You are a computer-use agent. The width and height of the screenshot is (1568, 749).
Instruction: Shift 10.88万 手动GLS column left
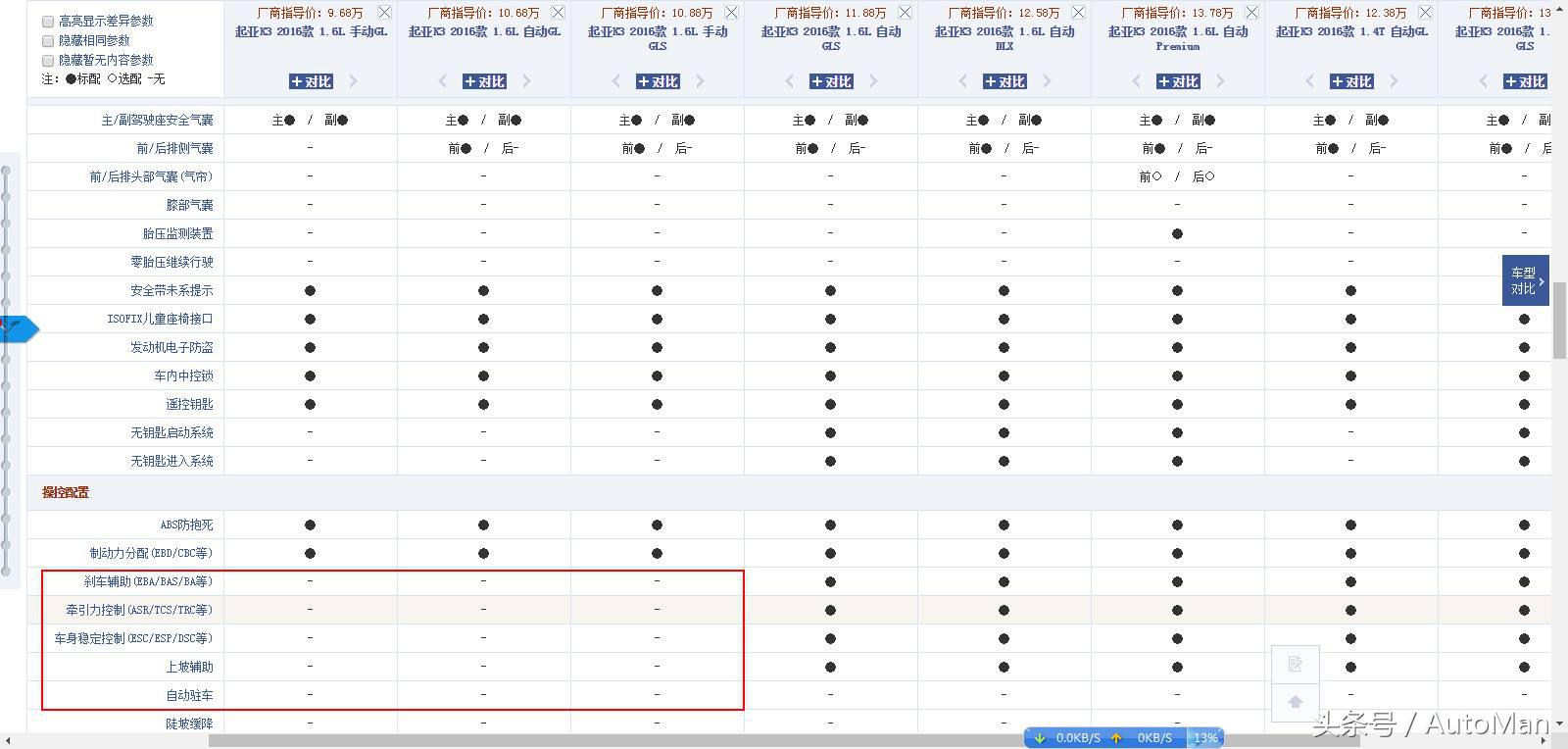615,81
